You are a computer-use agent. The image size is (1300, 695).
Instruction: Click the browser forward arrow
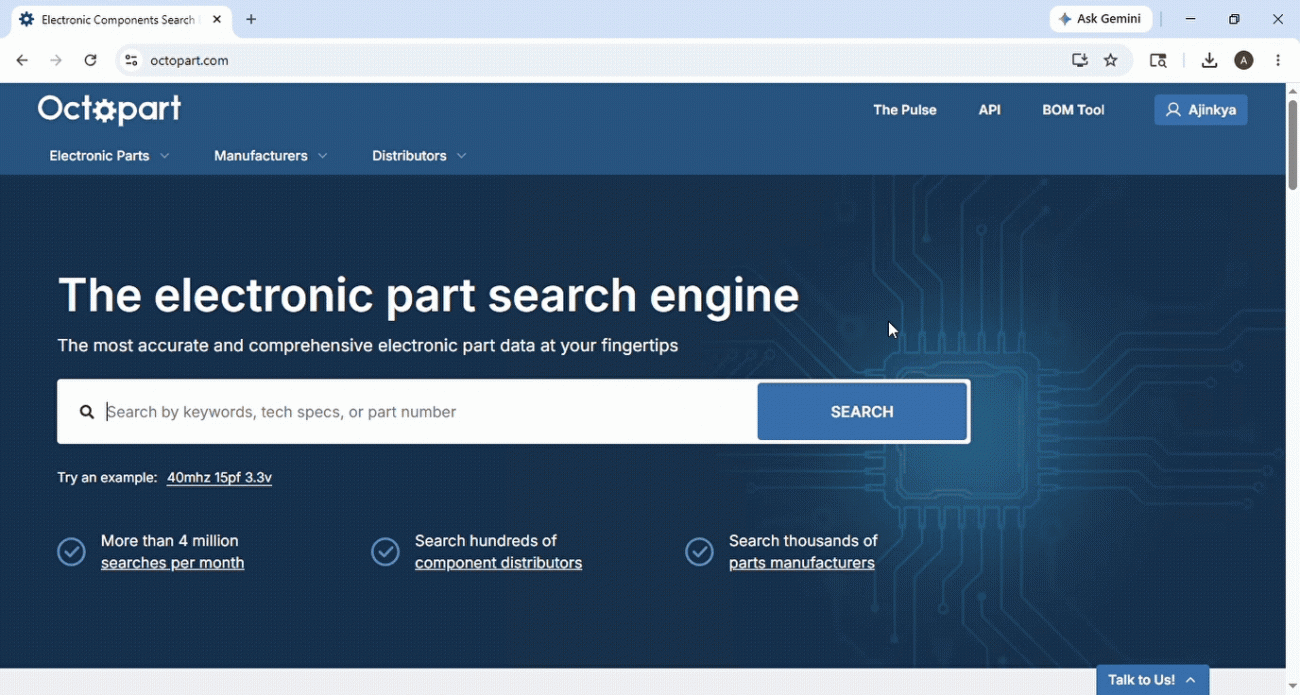tap(56, 61)
